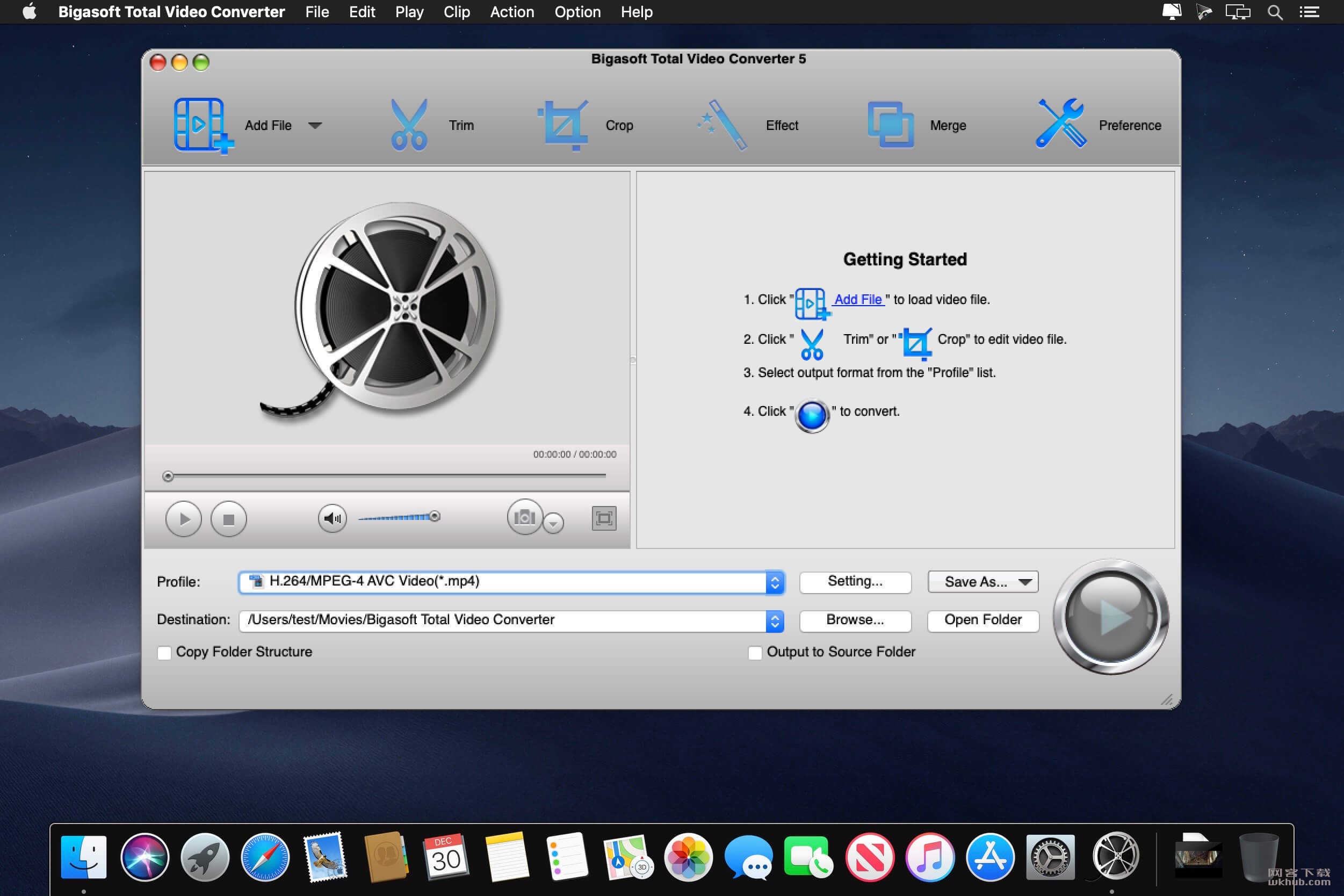
Task: Click Crop icon in Getting Started
Action: click(916, 343)
